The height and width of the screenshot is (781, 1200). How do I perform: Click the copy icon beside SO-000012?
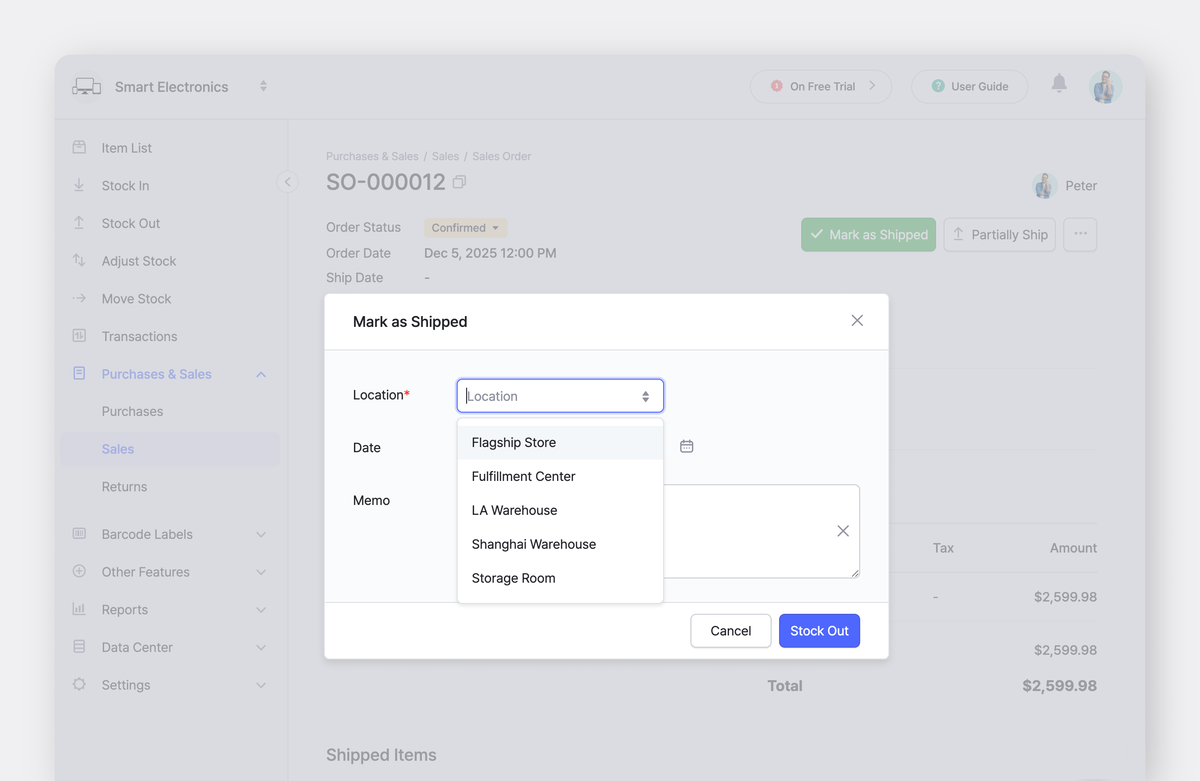[x=458, y=182]
